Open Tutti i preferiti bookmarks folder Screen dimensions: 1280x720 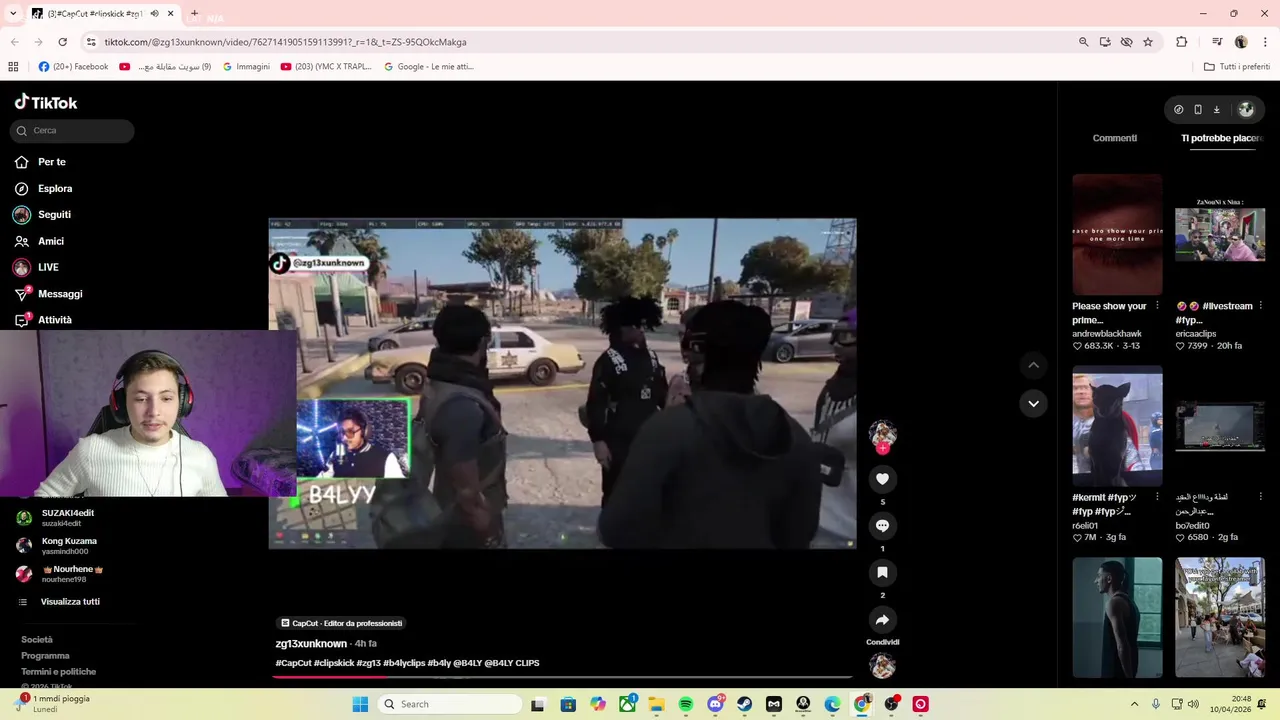point(1237,67)
